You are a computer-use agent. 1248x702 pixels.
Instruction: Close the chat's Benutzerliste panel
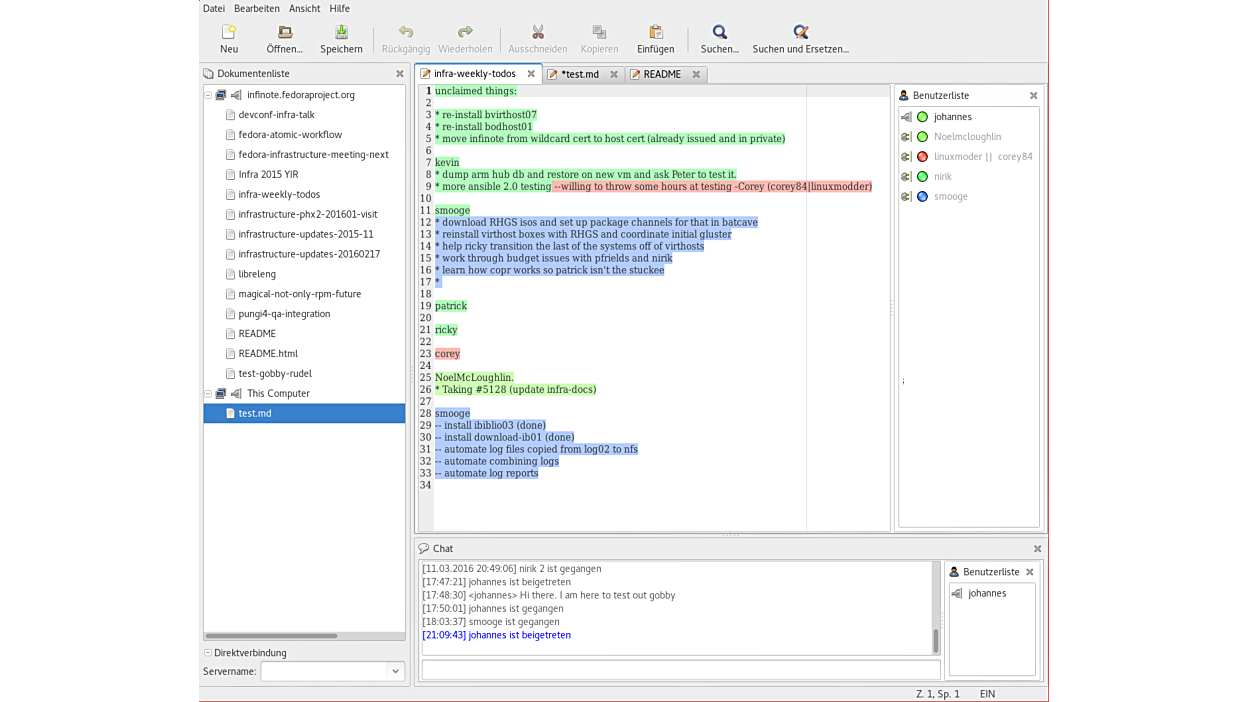click(1030, 572)
